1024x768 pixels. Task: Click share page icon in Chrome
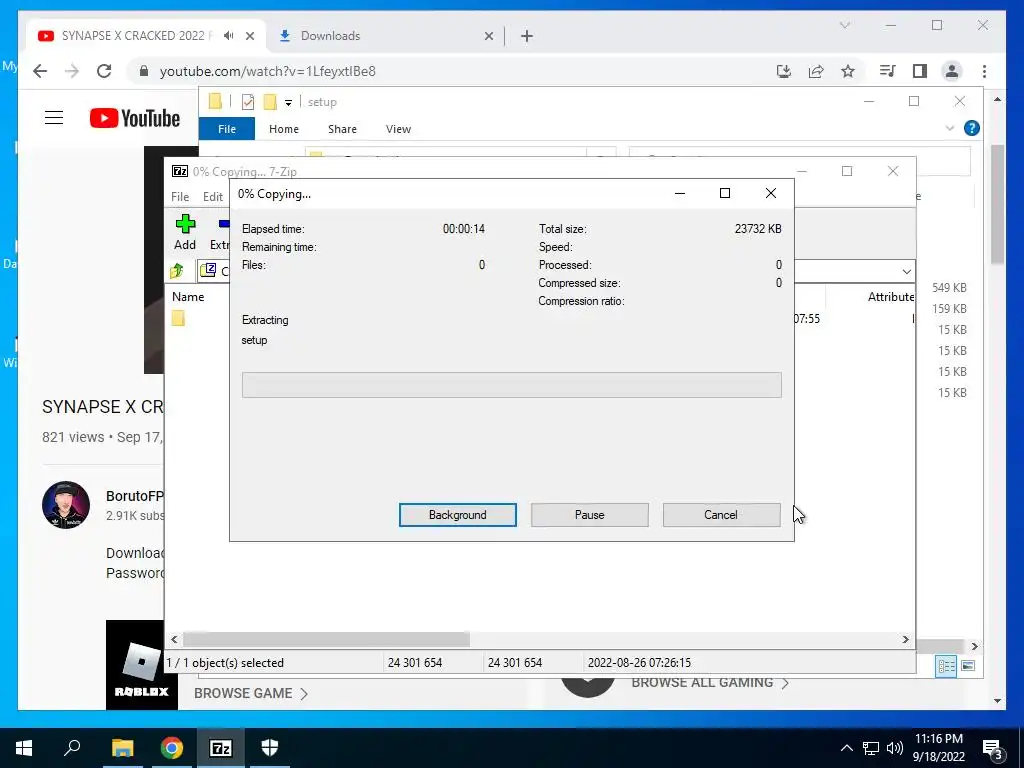816,71
